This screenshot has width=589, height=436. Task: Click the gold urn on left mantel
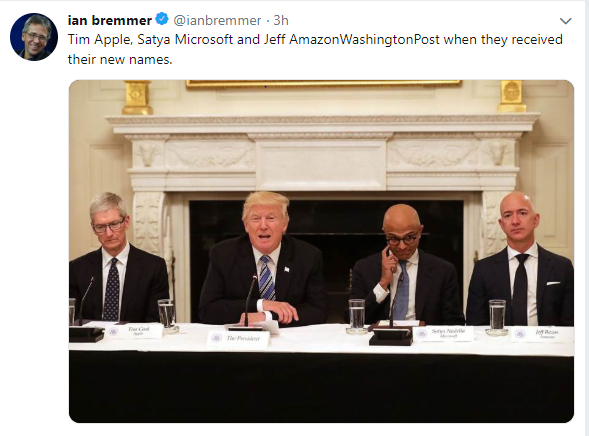tap(137, 97)
